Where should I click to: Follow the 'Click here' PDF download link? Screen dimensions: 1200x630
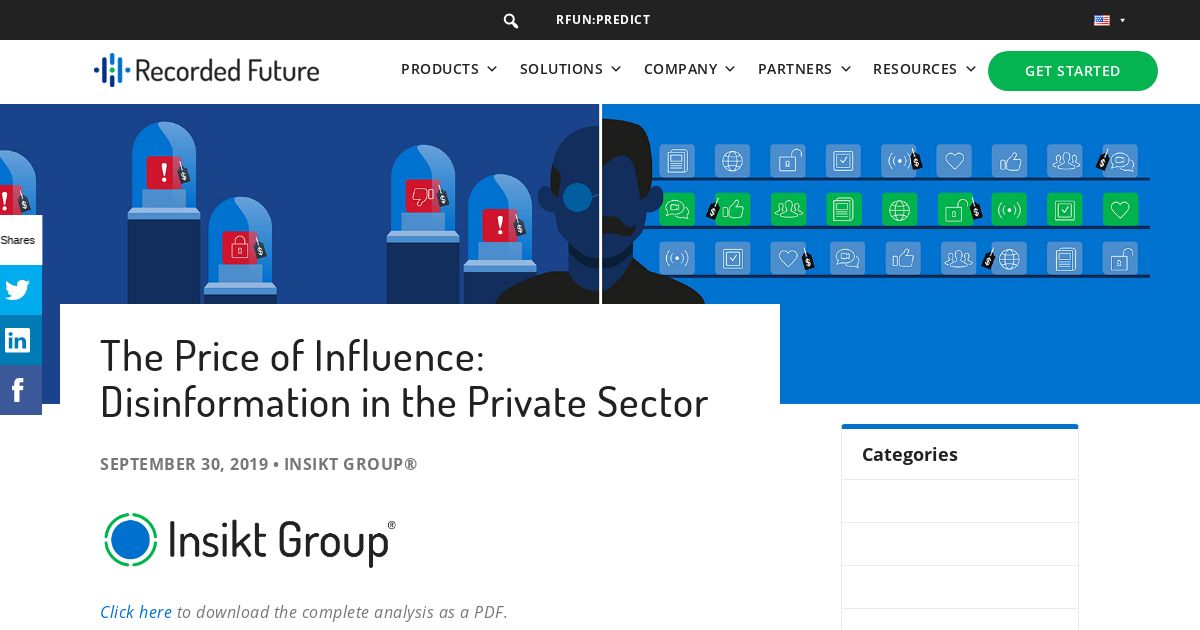136,612
